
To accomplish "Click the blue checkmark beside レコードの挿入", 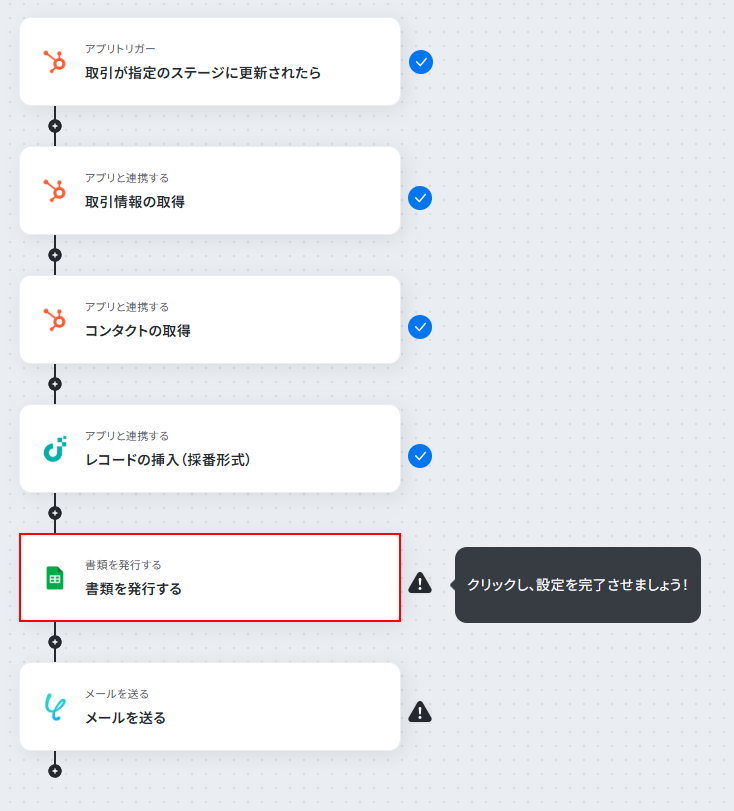I will (x=420, y=456).
